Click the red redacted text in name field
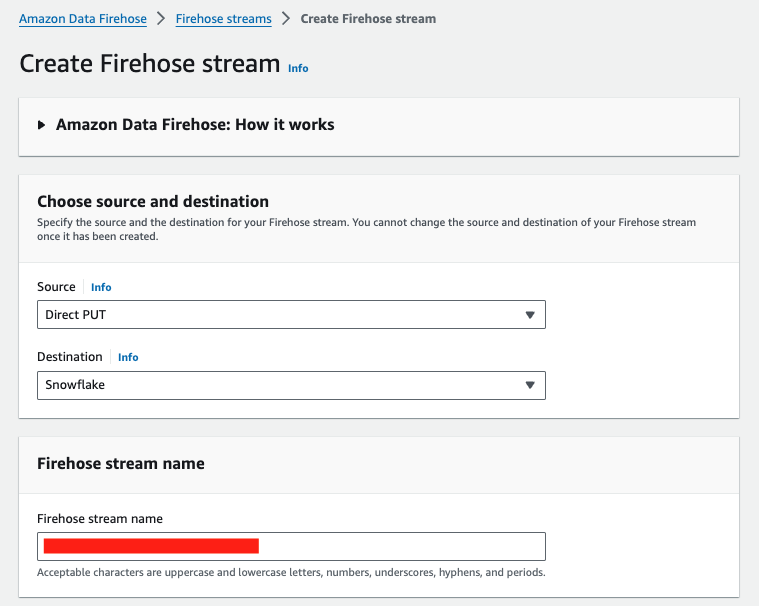Viewport: 759px width, 606px height. click(x=150, y=546)
